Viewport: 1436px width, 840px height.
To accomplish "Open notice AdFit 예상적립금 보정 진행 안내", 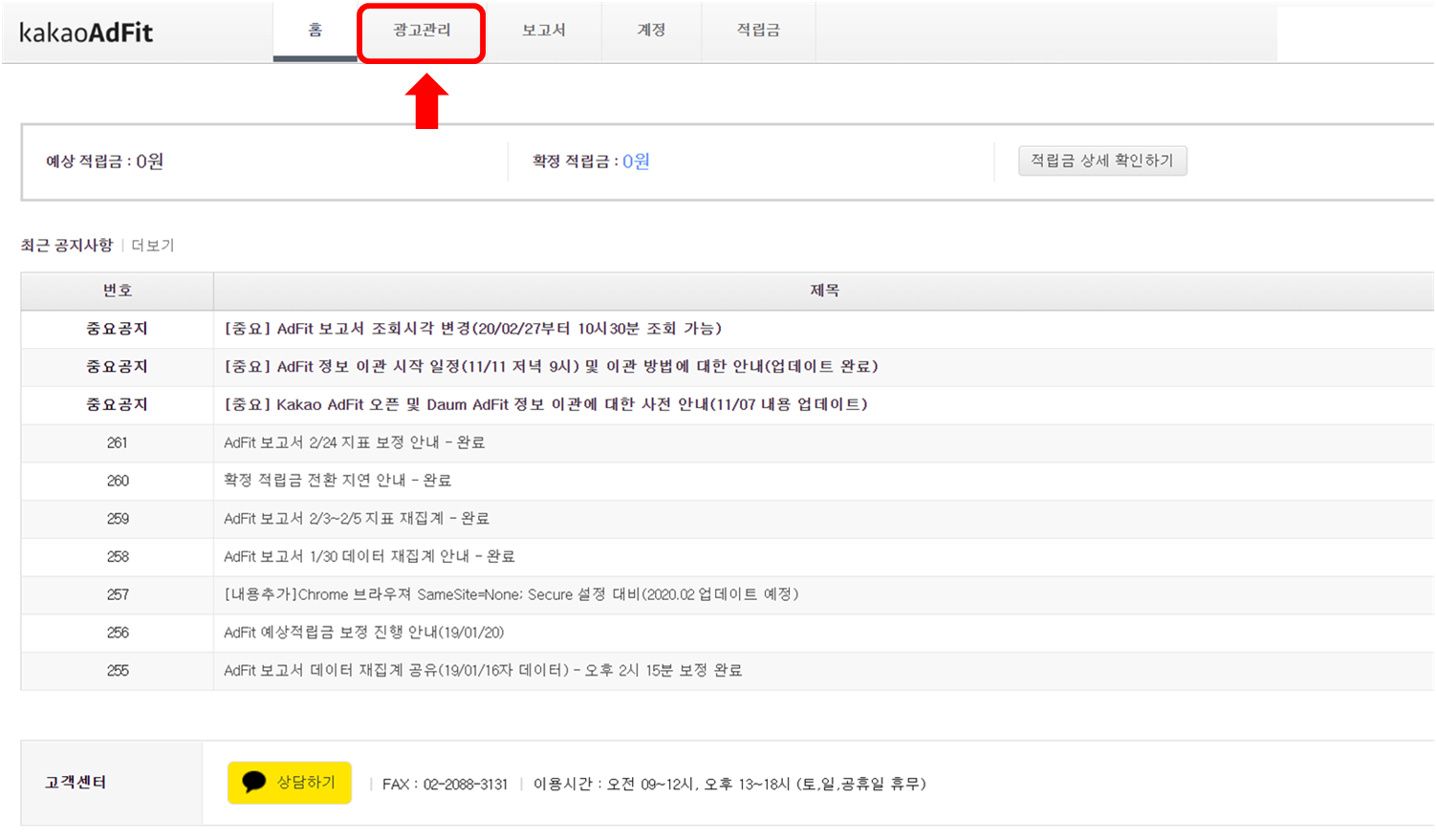I will pos(363,633).
